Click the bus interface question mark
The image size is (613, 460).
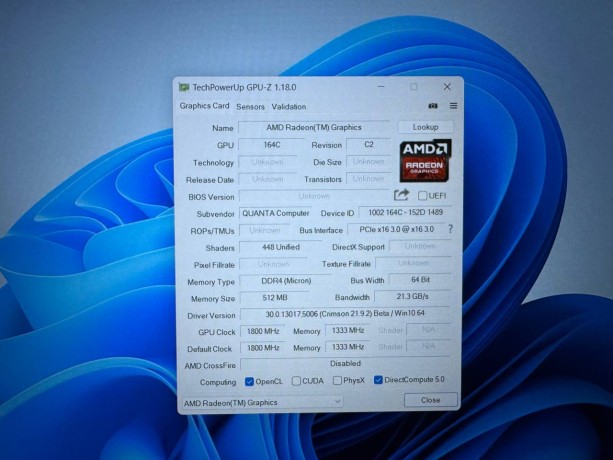click(x=450, y=229)
